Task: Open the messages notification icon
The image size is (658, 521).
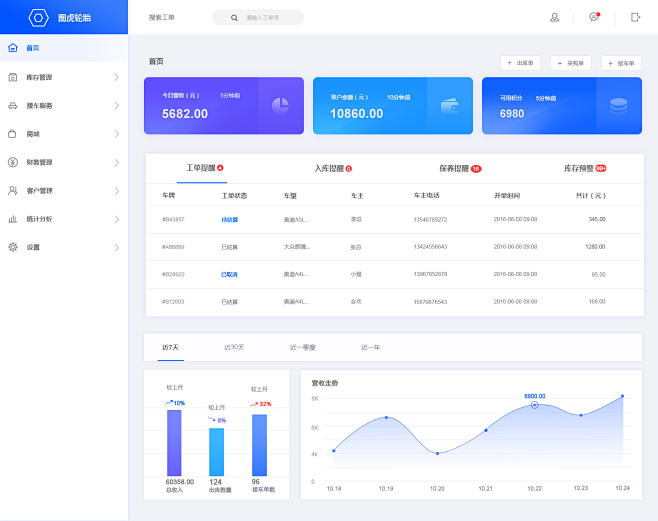Action: point(594,17)
